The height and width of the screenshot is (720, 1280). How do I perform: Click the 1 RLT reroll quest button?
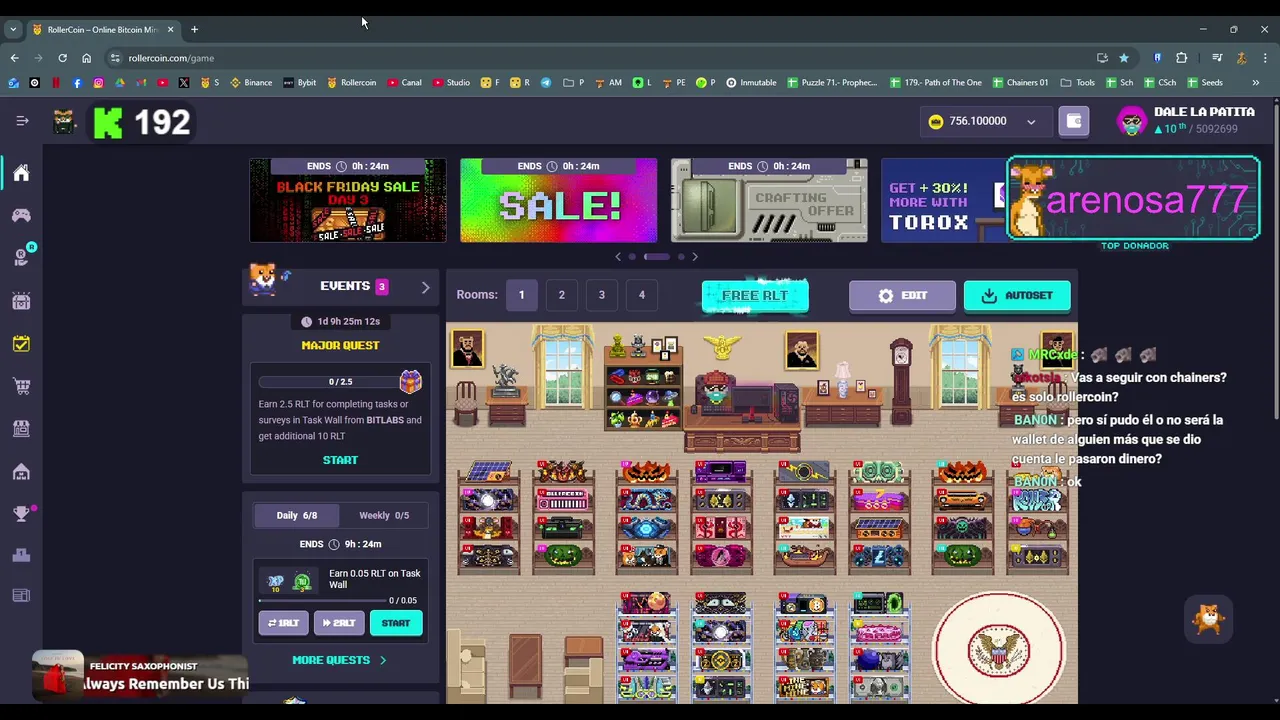[x=283, y=623]
